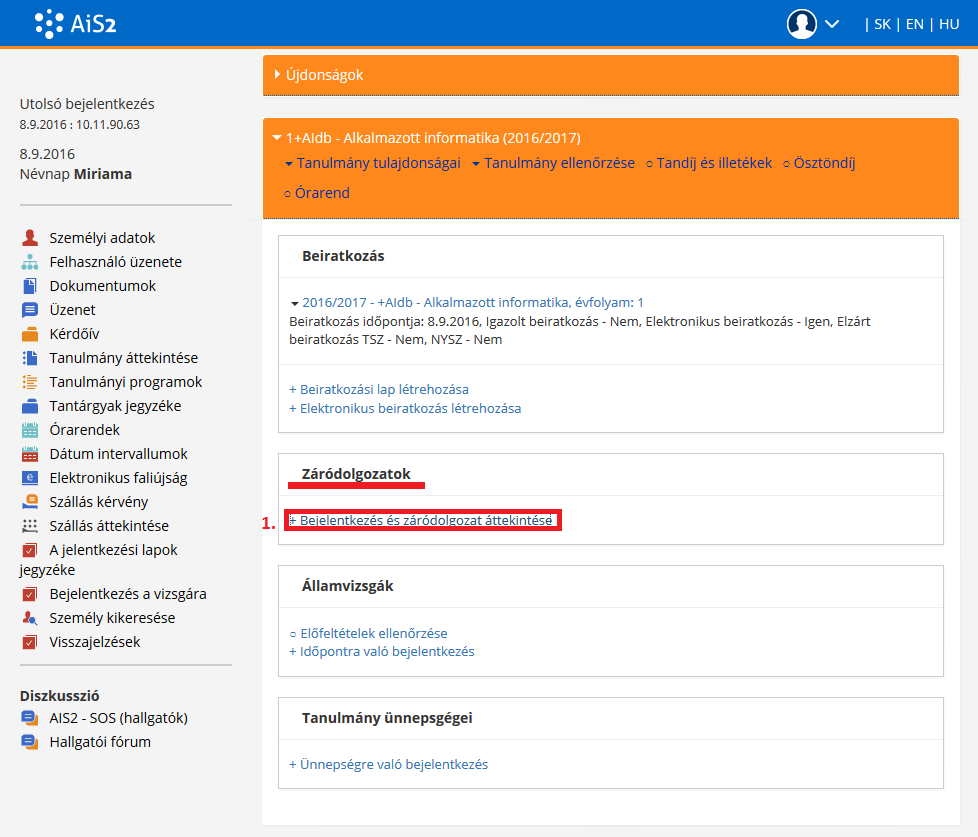Open the user profile avatar menu
Image resolution: width=978 pixels, height=837 pixels.
coord(802,24)
